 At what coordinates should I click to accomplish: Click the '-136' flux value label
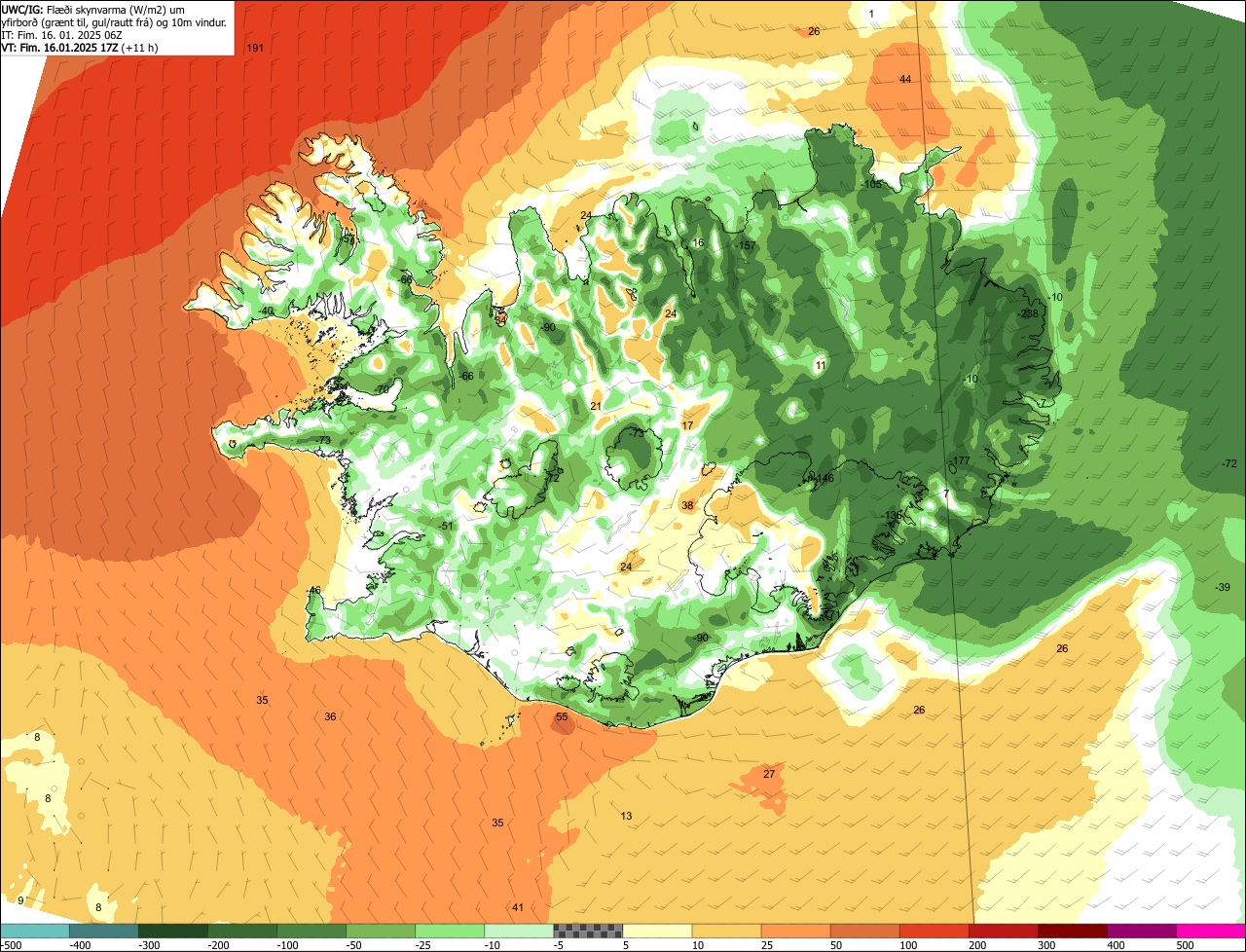click(893, 516)
